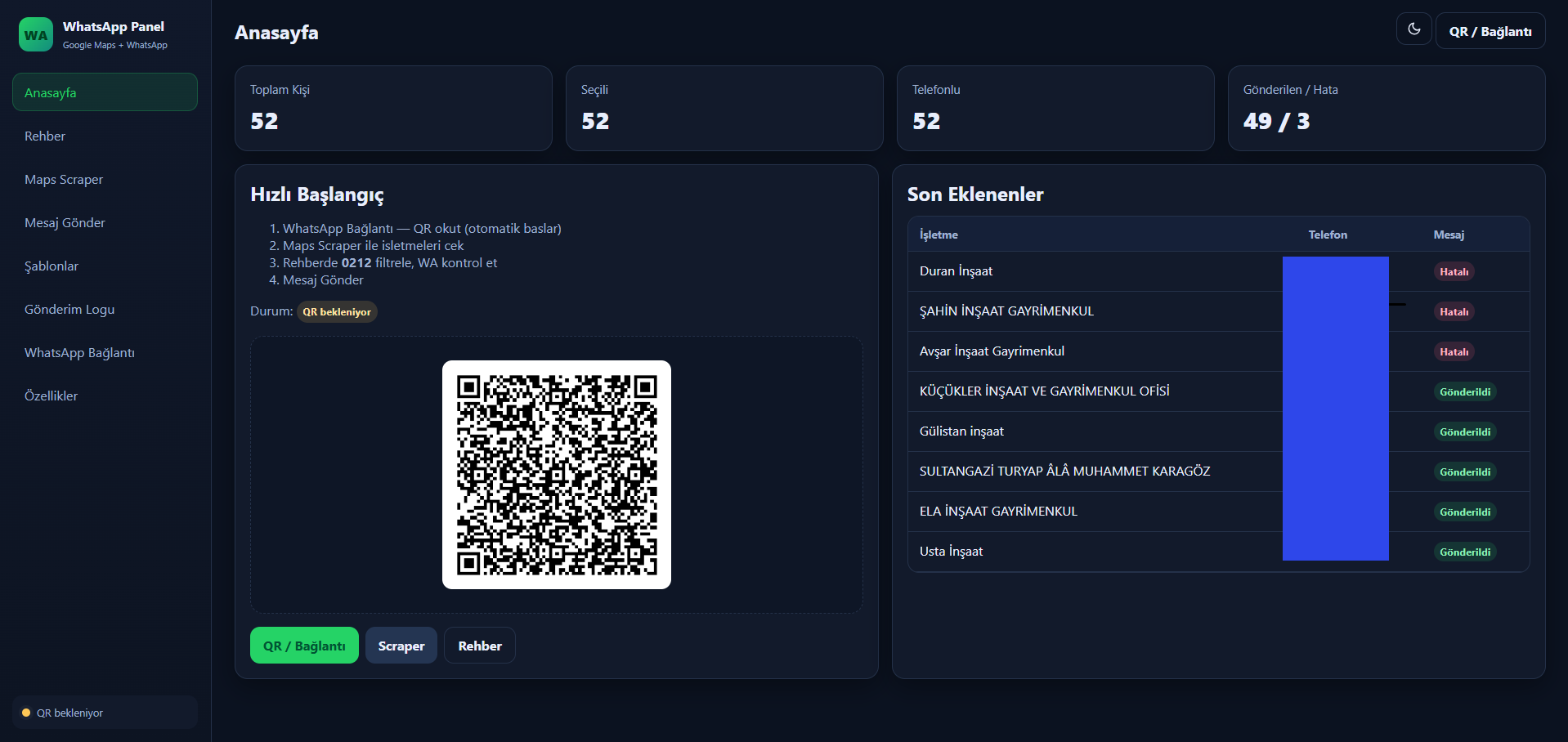The width and height of the screenshot is (1568, 742).
Task: Select Özellikler from the sidebar
Action: tap(105, 396)
